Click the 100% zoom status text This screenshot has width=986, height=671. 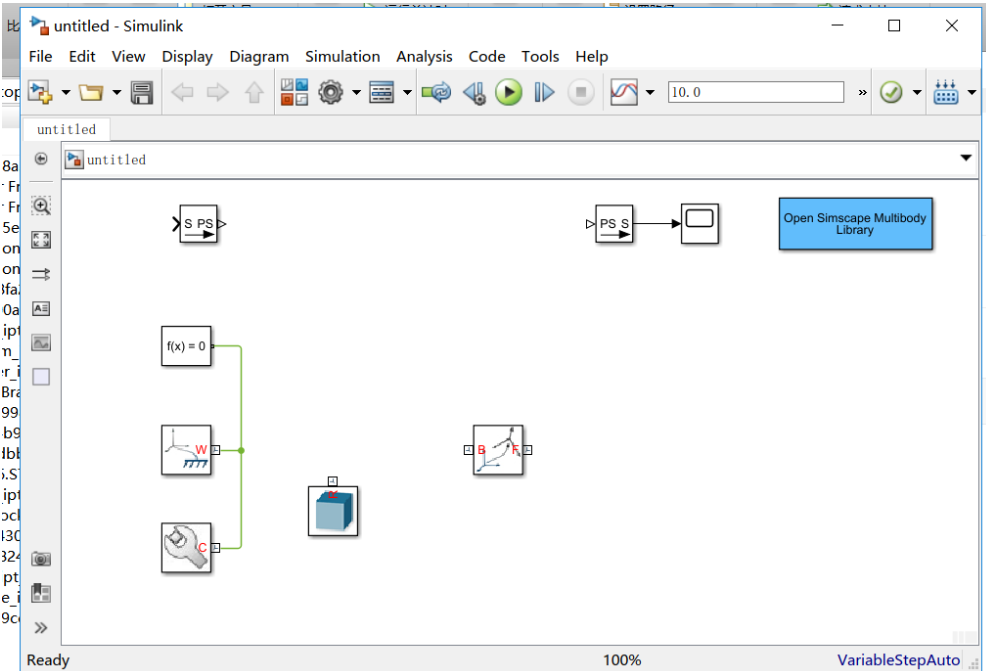(x=622, y=660)
